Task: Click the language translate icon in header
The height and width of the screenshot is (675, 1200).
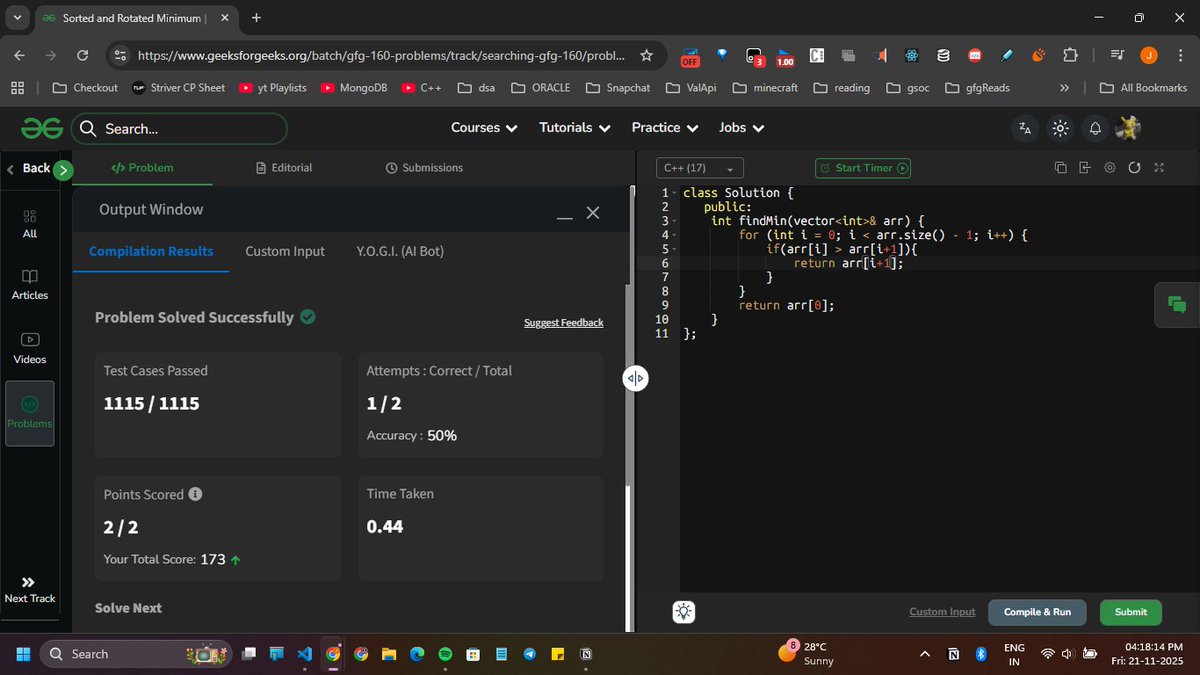Action: click(1024, 128)
